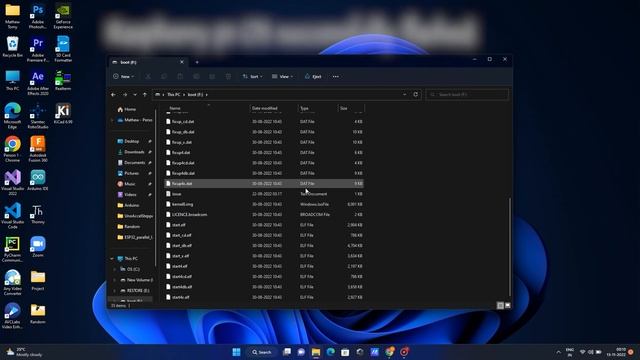640x360 pixels.
Task: Select the LICENCE.broadcom file
Action: (264, 214)
